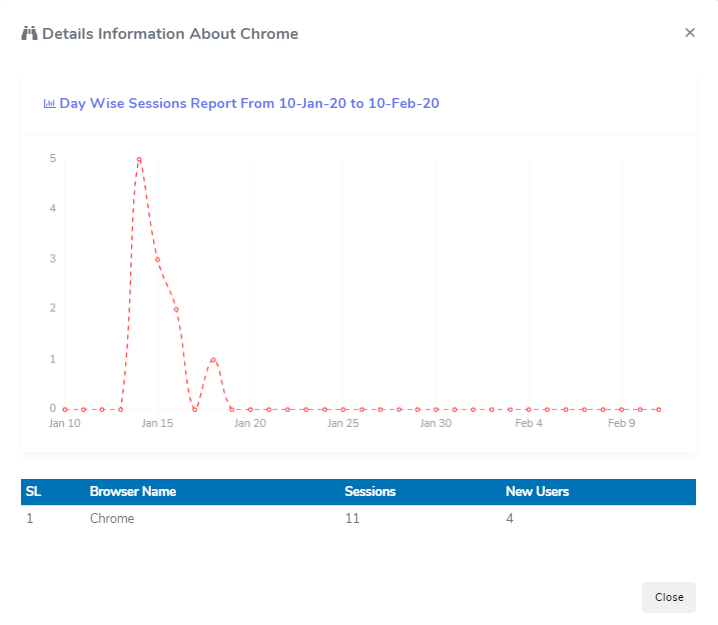Click the Day Wise Sessions Report title
Image resolution: width=718 pixels, height=625 pixels.
click(x=250, y=103)
